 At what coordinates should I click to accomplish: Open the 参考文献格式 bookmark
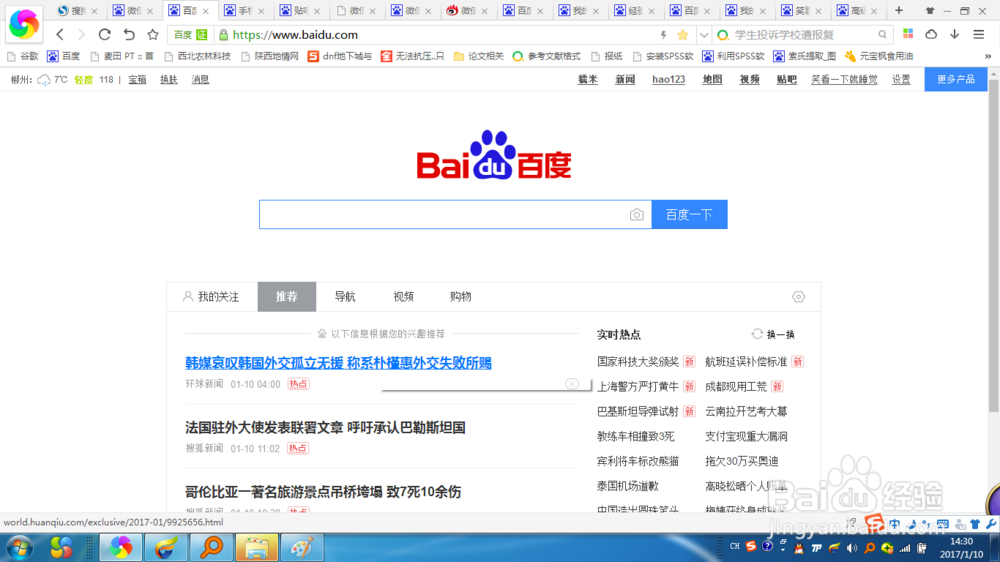click(x=547, y=56)
